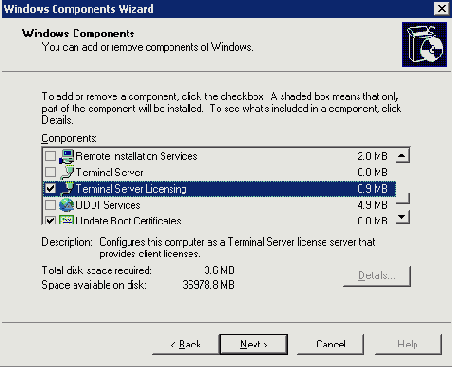The image size is (452, 367).
Task: Go Back to previous wizard page
Action: (x=185, y=344)
